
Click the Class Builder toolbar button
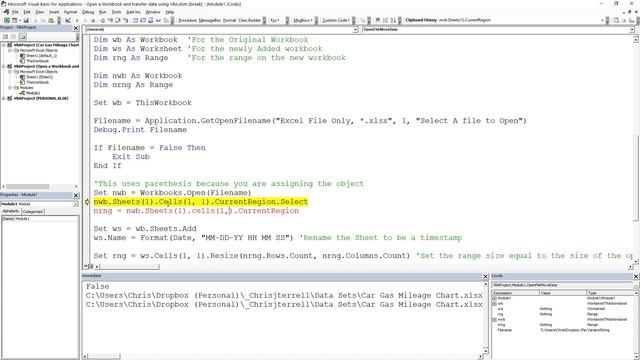(249, 20)
